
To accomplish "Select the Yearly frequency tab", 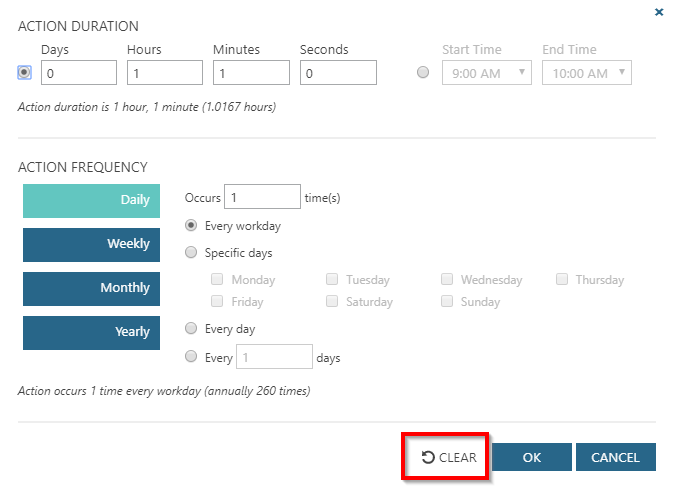I will click(x=91, y=332).
